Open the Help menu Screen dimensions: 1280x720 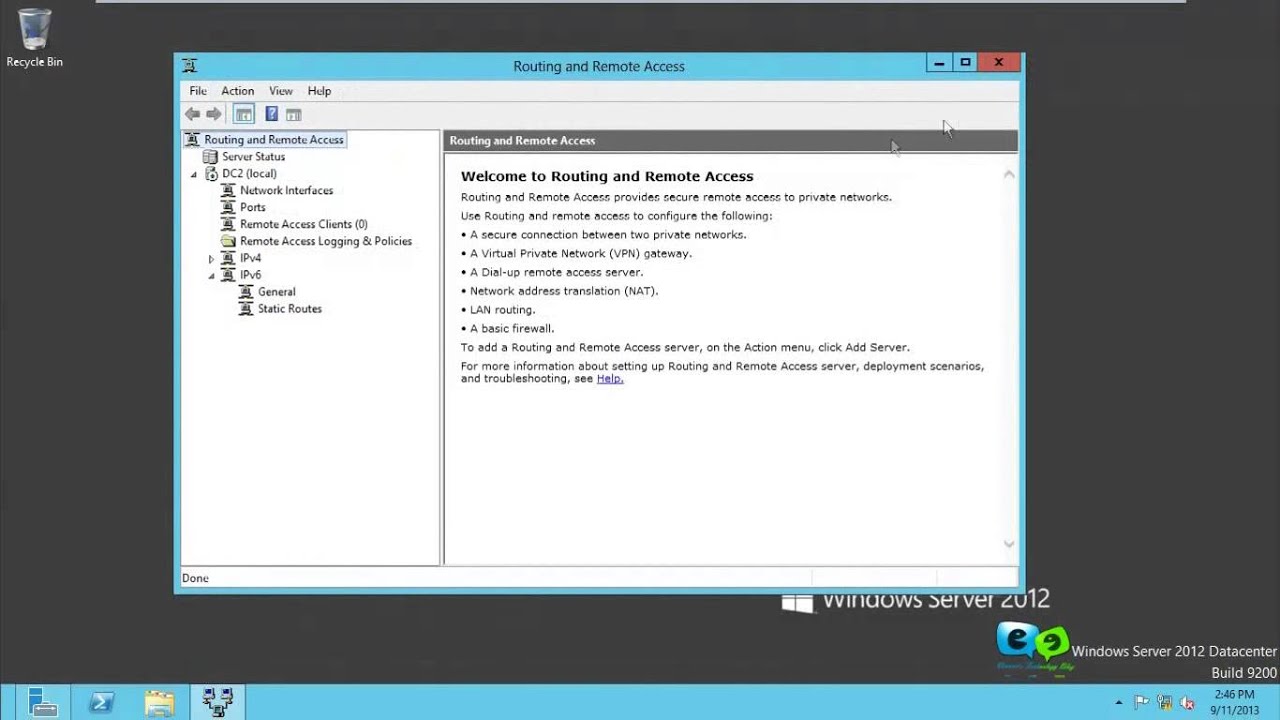coord(319,91)
